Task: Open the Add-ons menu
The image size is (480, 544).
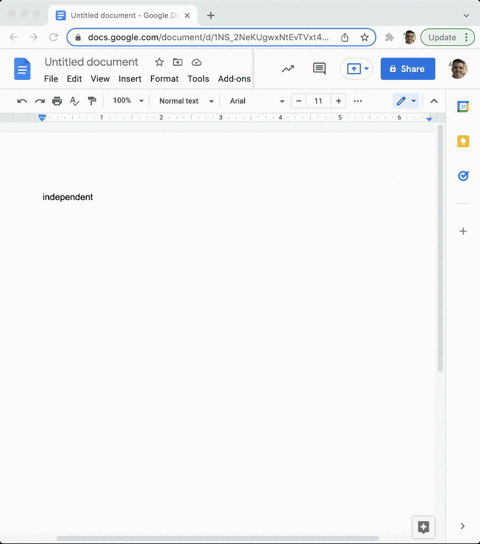Action: point(234,79)
